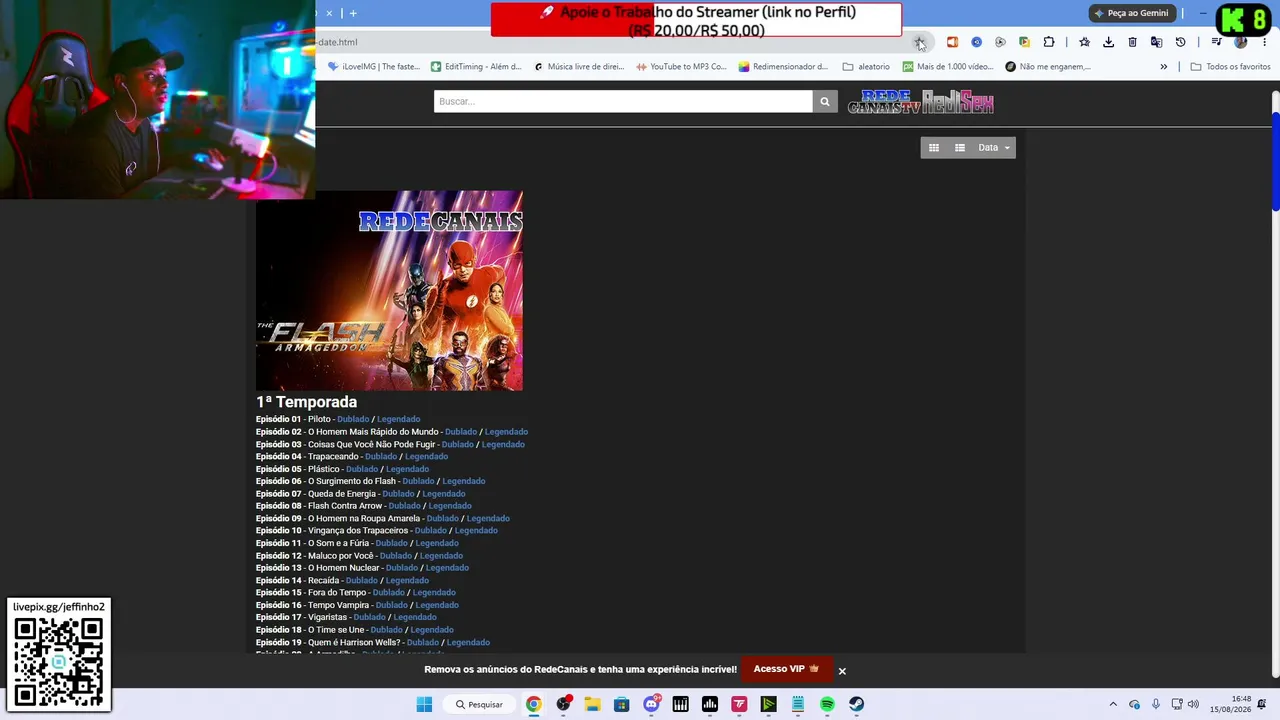Click the Acesso VIP button
This screenshot has height=720, width=1280.
[786, 669]
